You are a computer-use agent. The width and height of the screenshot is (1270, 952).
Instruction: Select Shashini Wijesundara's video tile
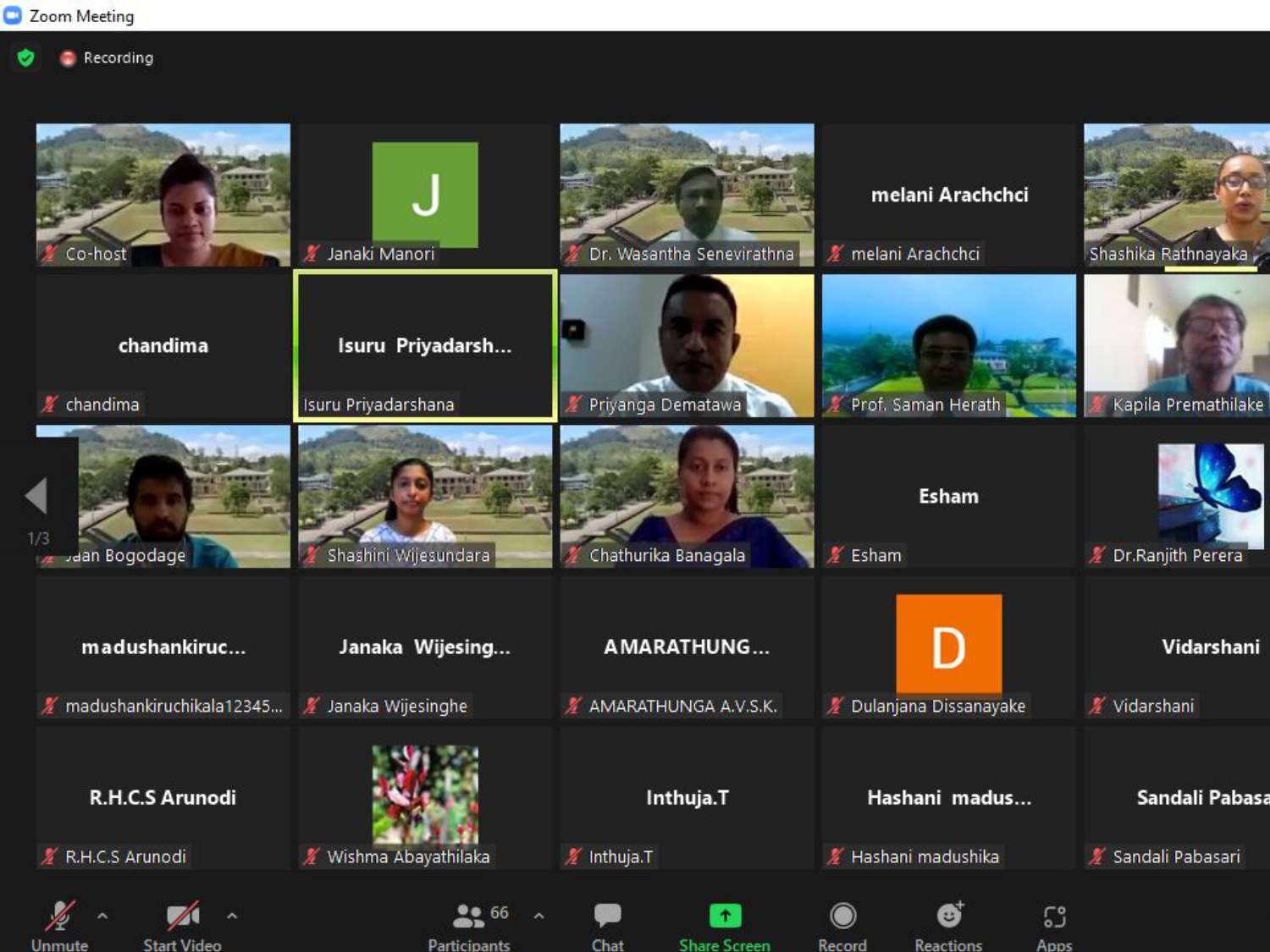tap(425, 497)
